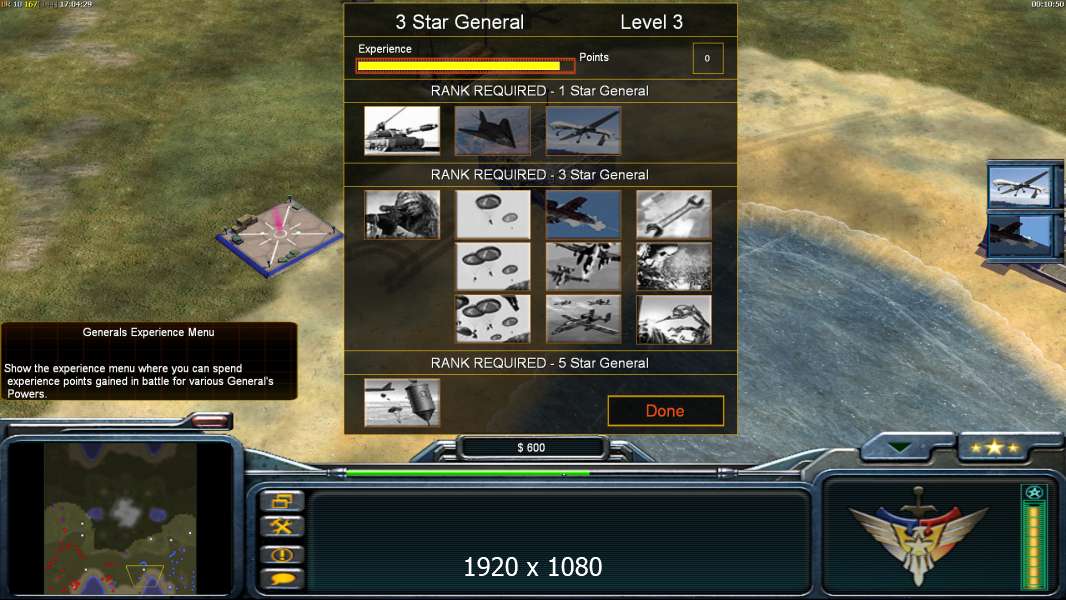Collapse the control bar with green arrow
Screen dimensions: 1066x600
899,447
